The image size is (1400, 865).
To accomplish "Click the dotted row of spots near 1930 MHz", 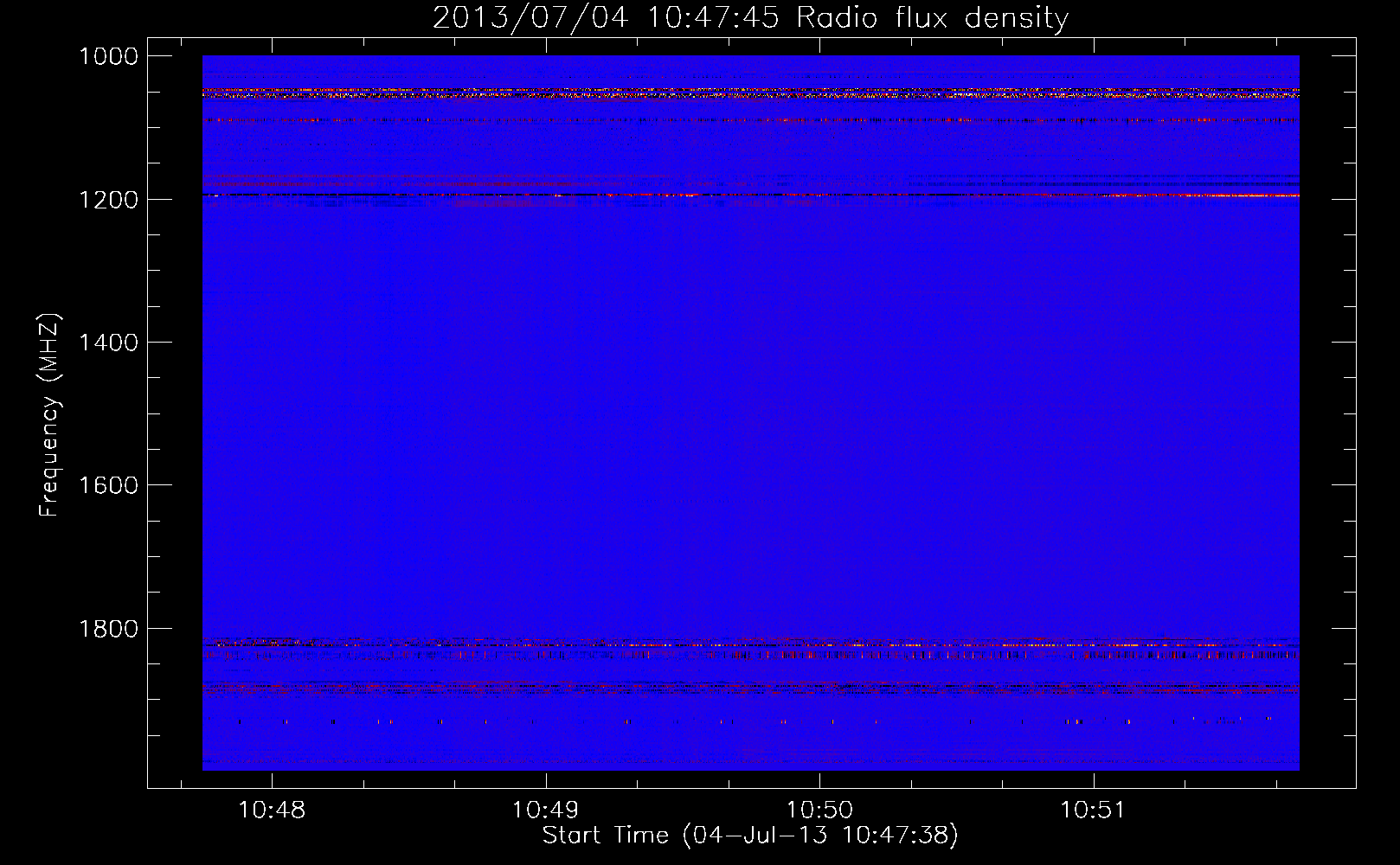I will (x=750, y=721).
